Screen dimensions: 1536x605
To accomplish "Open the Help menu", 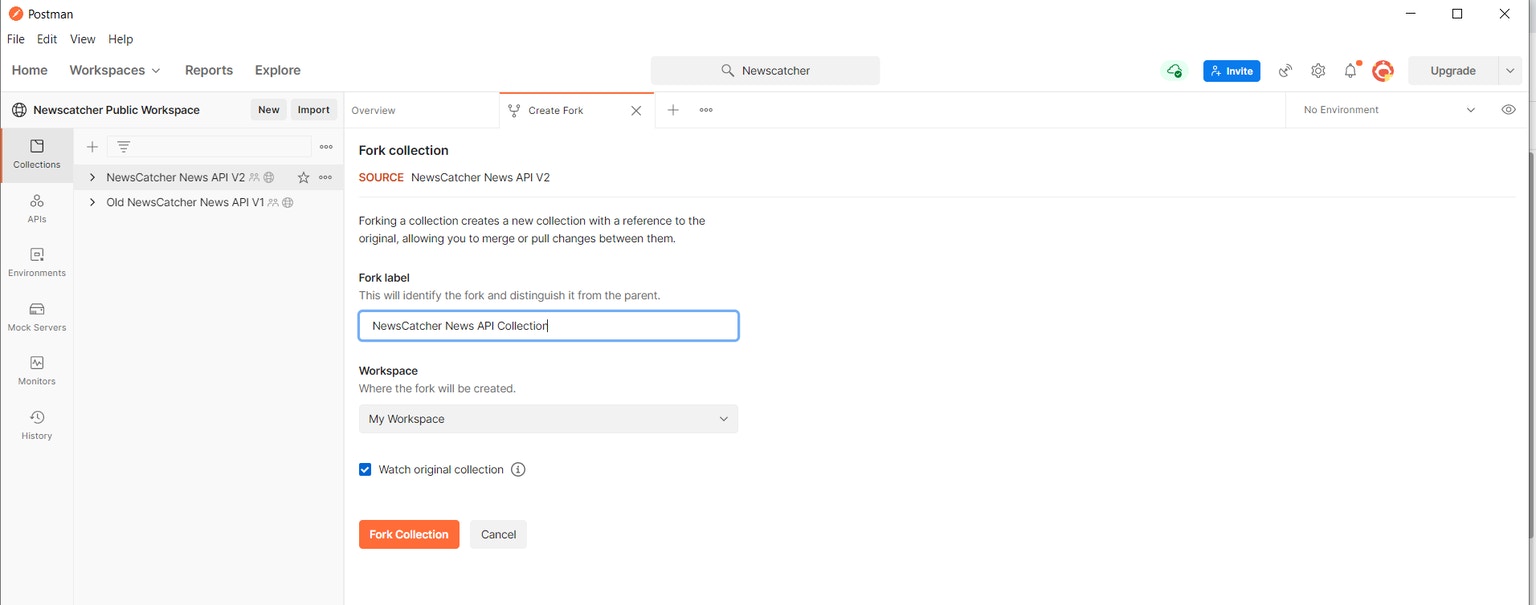I will coord(121,39).
